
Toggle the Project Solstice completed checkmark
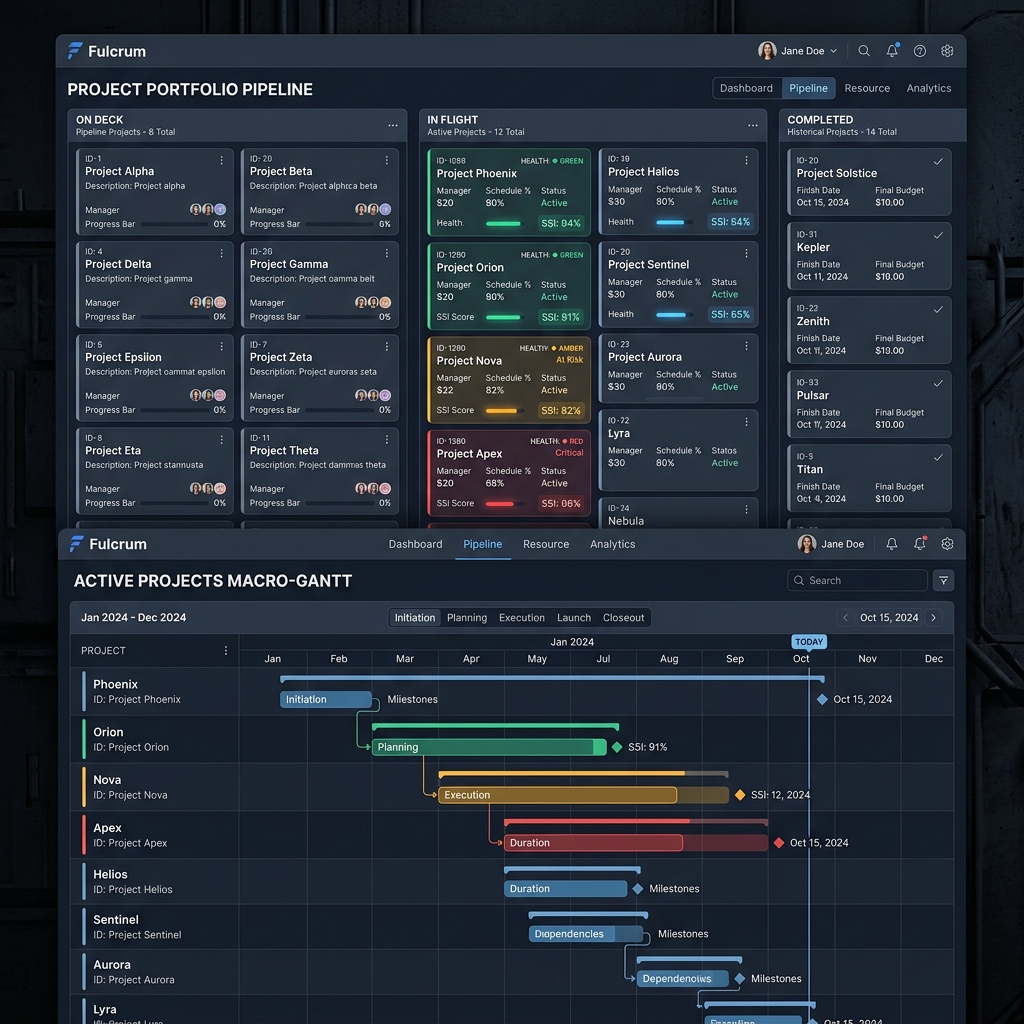(x=938, y=161)
